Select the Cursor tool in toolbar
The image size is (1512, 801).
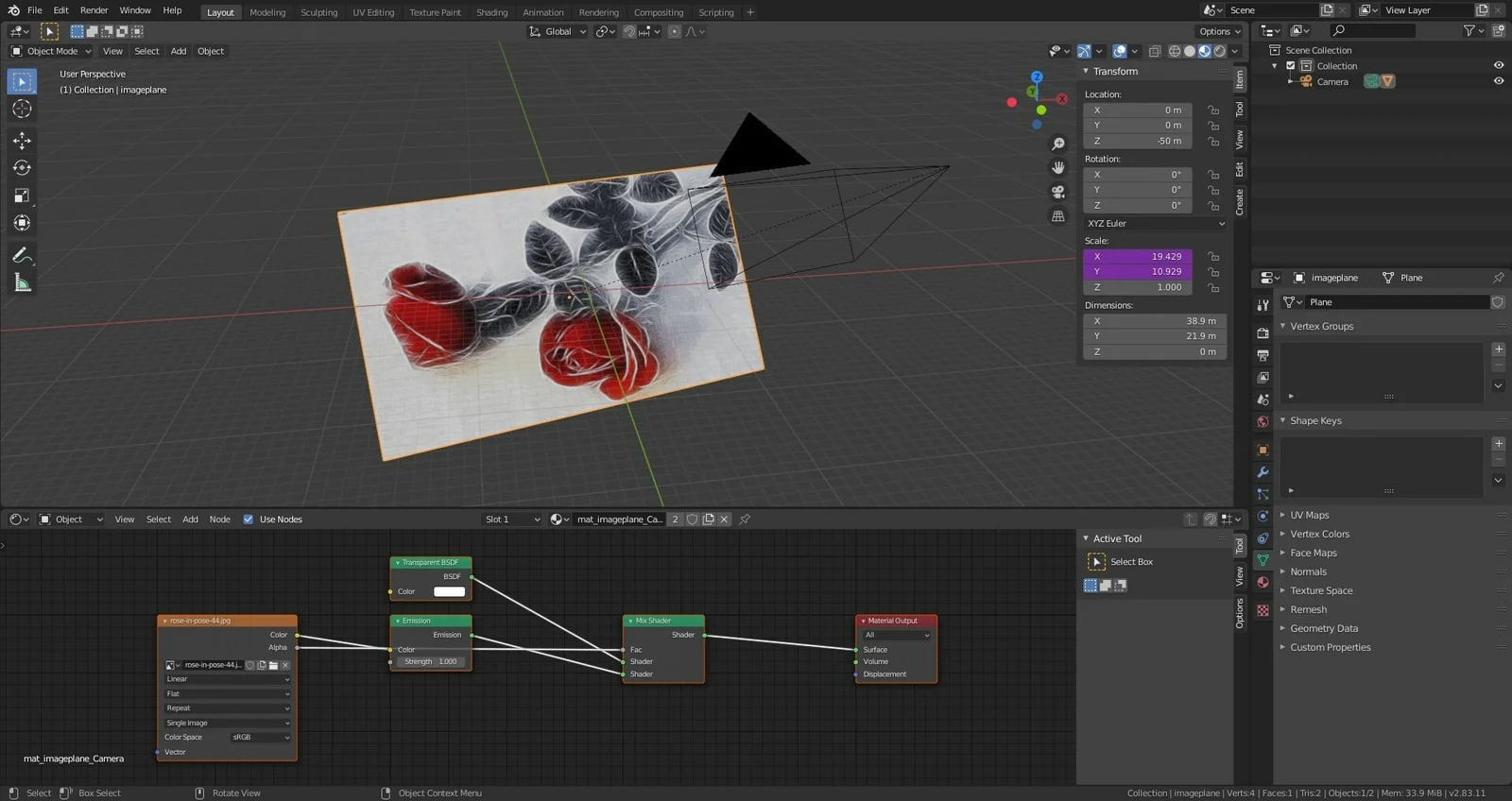22,110
